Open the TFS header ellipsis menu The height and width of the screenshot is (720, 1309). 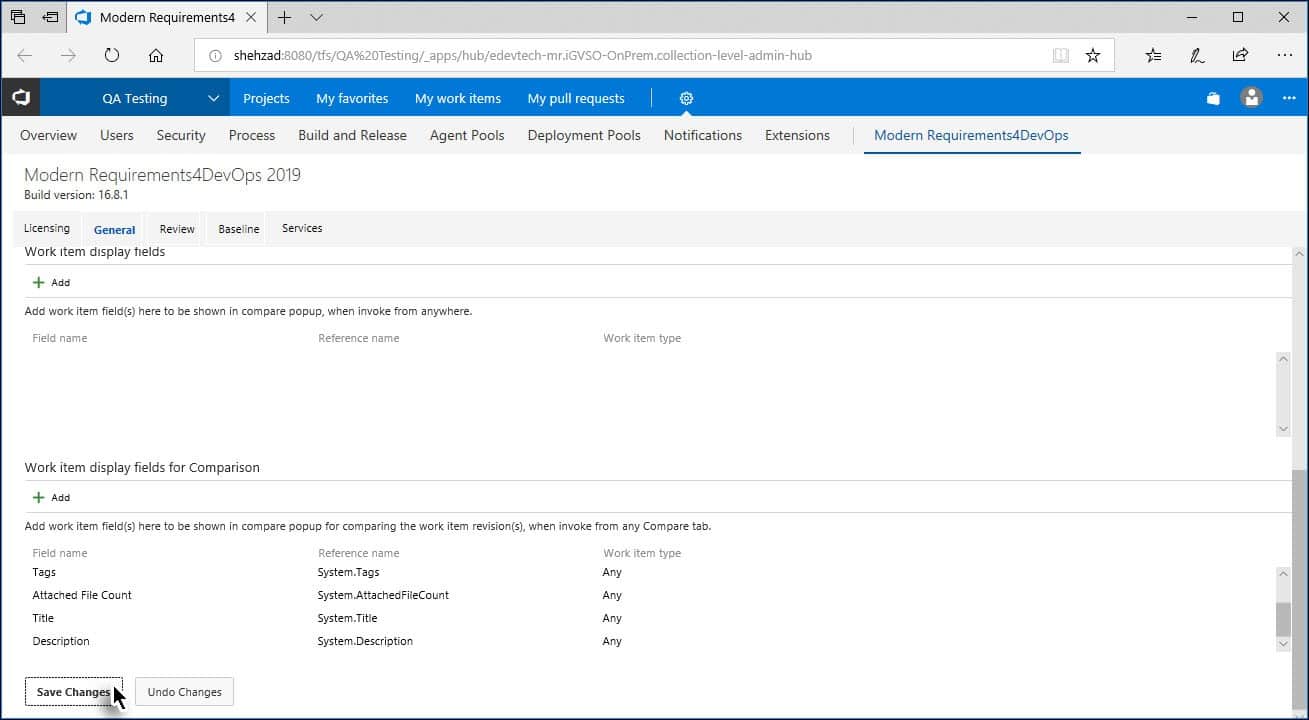click(1289, 98)
